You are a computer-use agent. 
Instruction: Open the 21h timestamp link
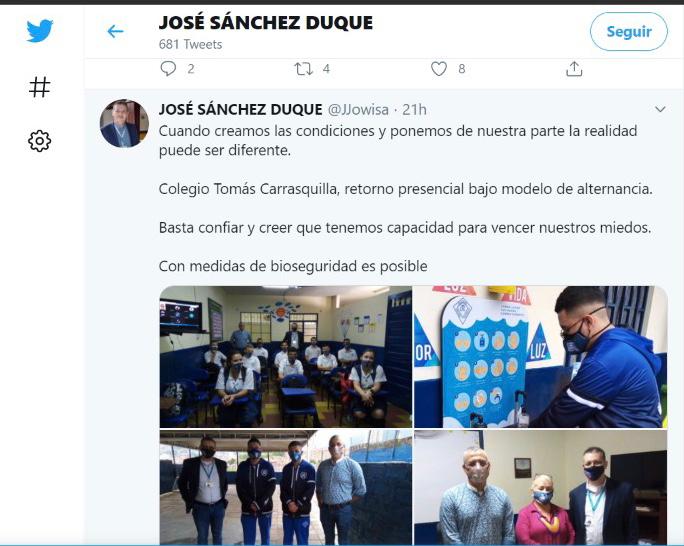pyautogui.click(x=414, y=109)
